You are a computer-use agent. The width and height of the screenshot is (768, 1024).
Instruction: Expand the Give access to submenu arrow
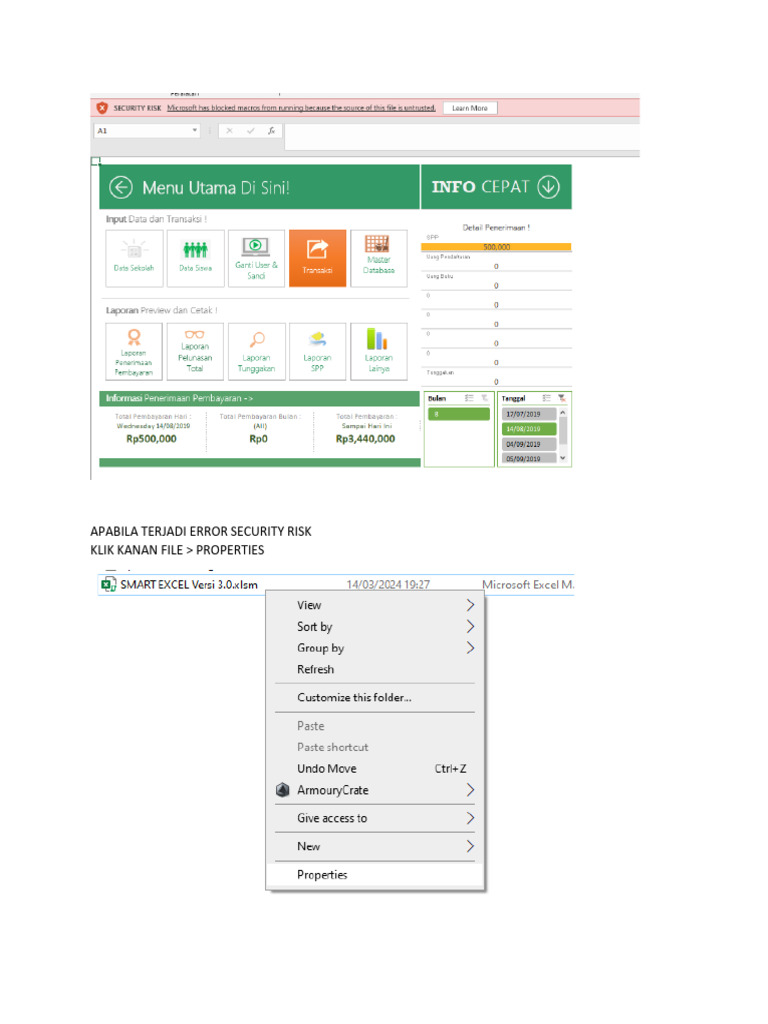click(470, 818)
